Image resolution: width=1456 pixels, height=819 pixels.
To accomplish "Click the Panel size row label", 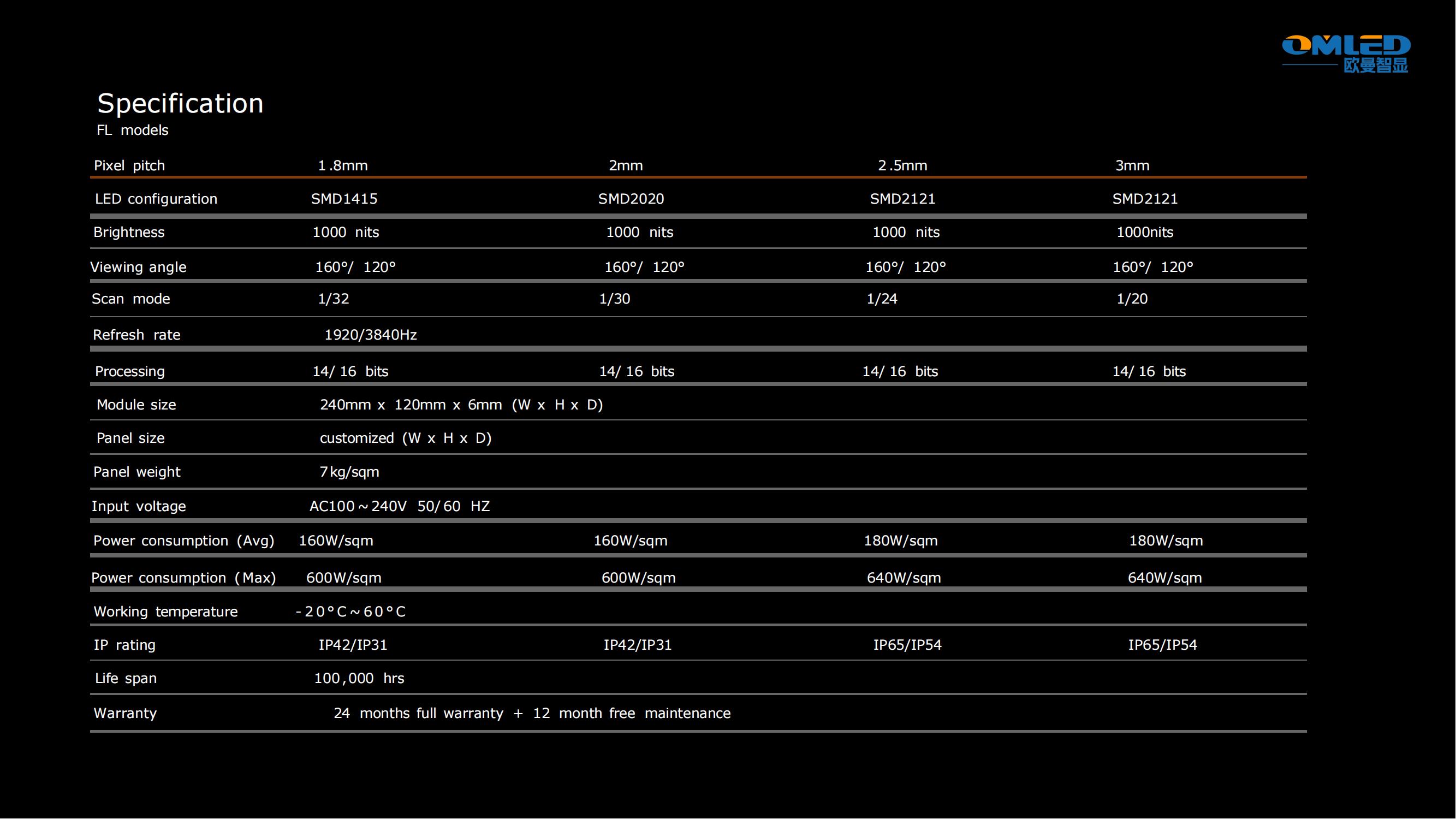I will coord(130,438).
